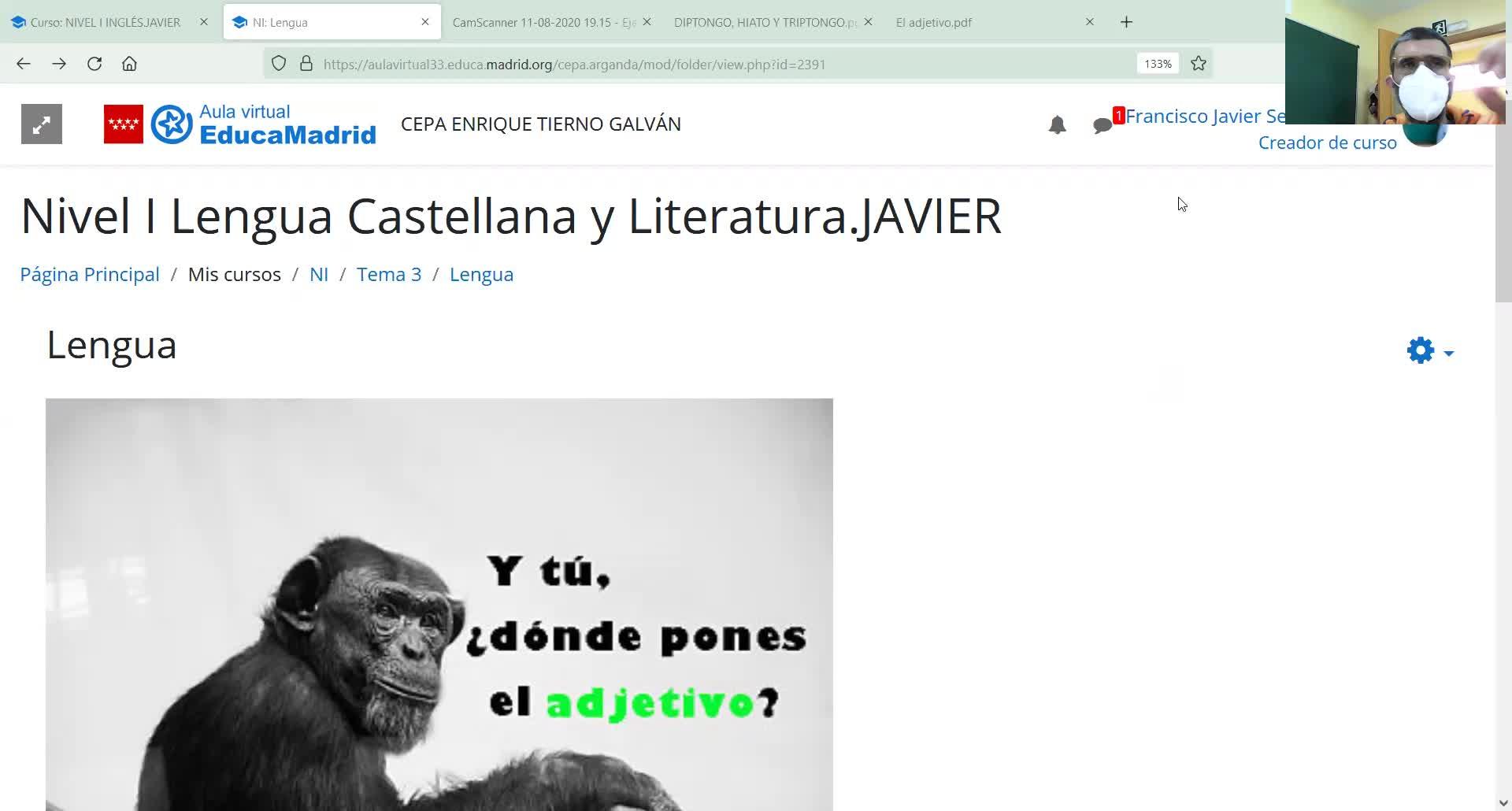
Task: Close the DIPTONGO, HIATO Y TRIPTONGO tab
Action: [x=868, y=22]
